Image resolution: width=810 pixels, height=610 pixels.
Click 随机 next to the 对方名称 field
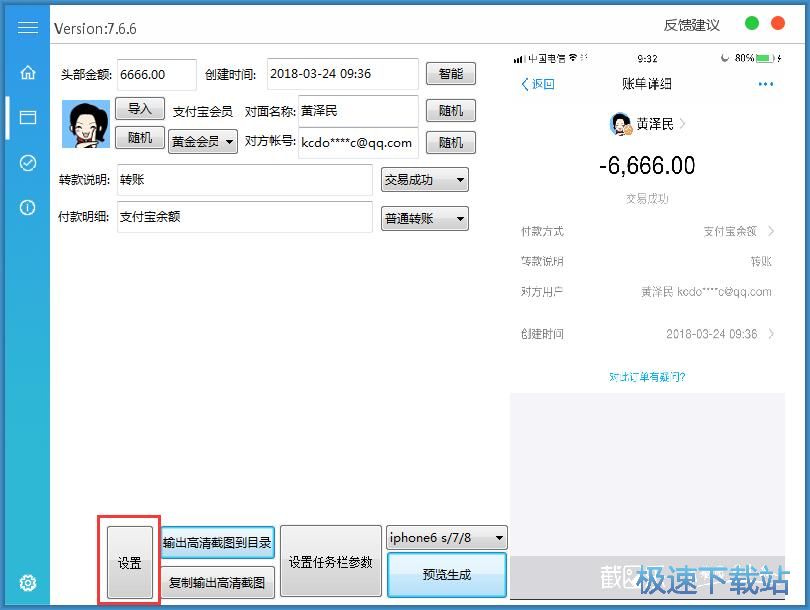pyautogui.click(x=450, y=110)
